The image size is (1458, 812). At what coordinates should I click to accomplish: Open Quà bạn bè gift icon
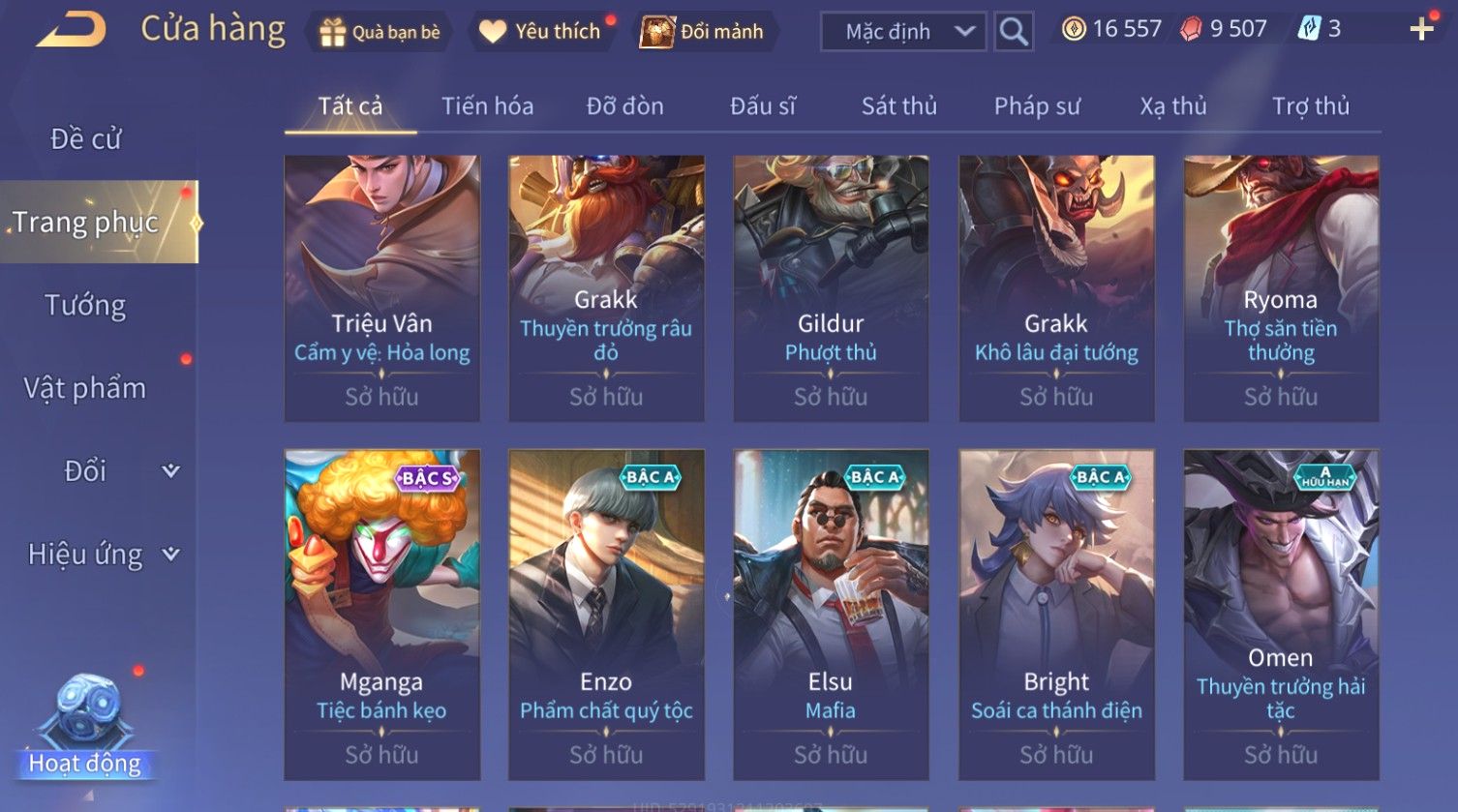pos(332,32)
